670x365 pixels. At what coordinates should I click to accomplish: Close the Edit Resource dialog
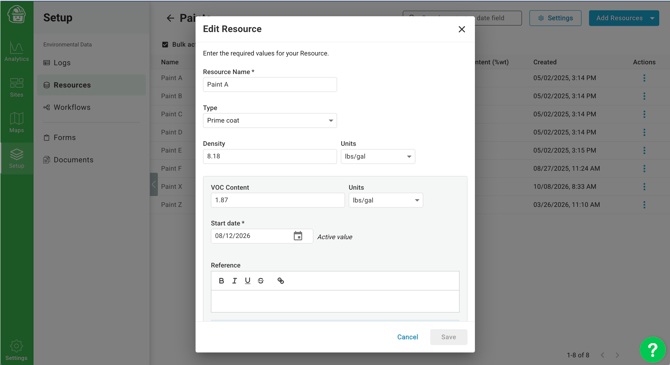pos(461,29)
